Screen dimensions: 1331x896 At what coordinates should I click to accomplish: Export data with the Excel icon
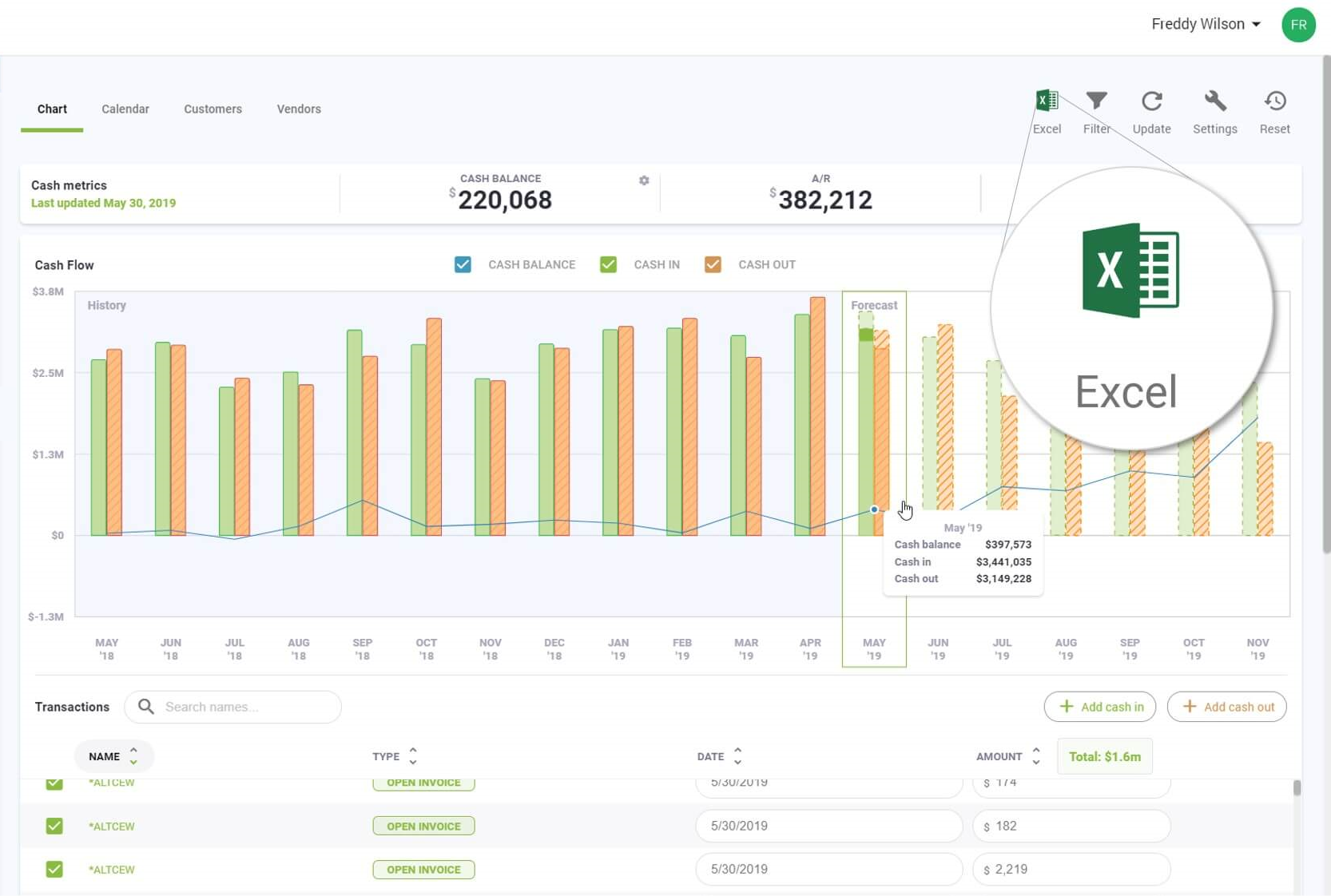tap(1047, 101)
